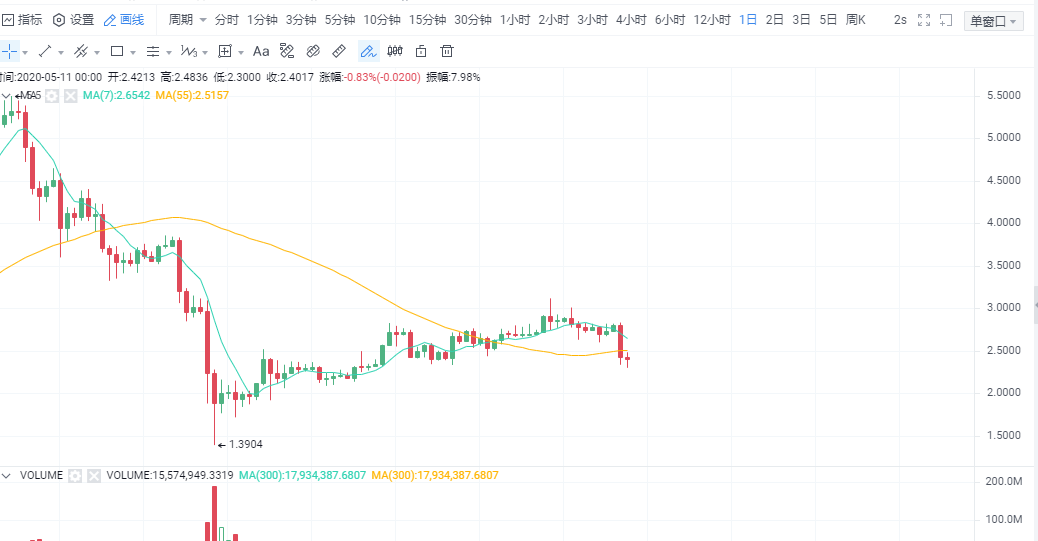Viewport: 1038px width, 541px height.
Task: Open the 周期 period dropdown
Action: coord(187,20)
